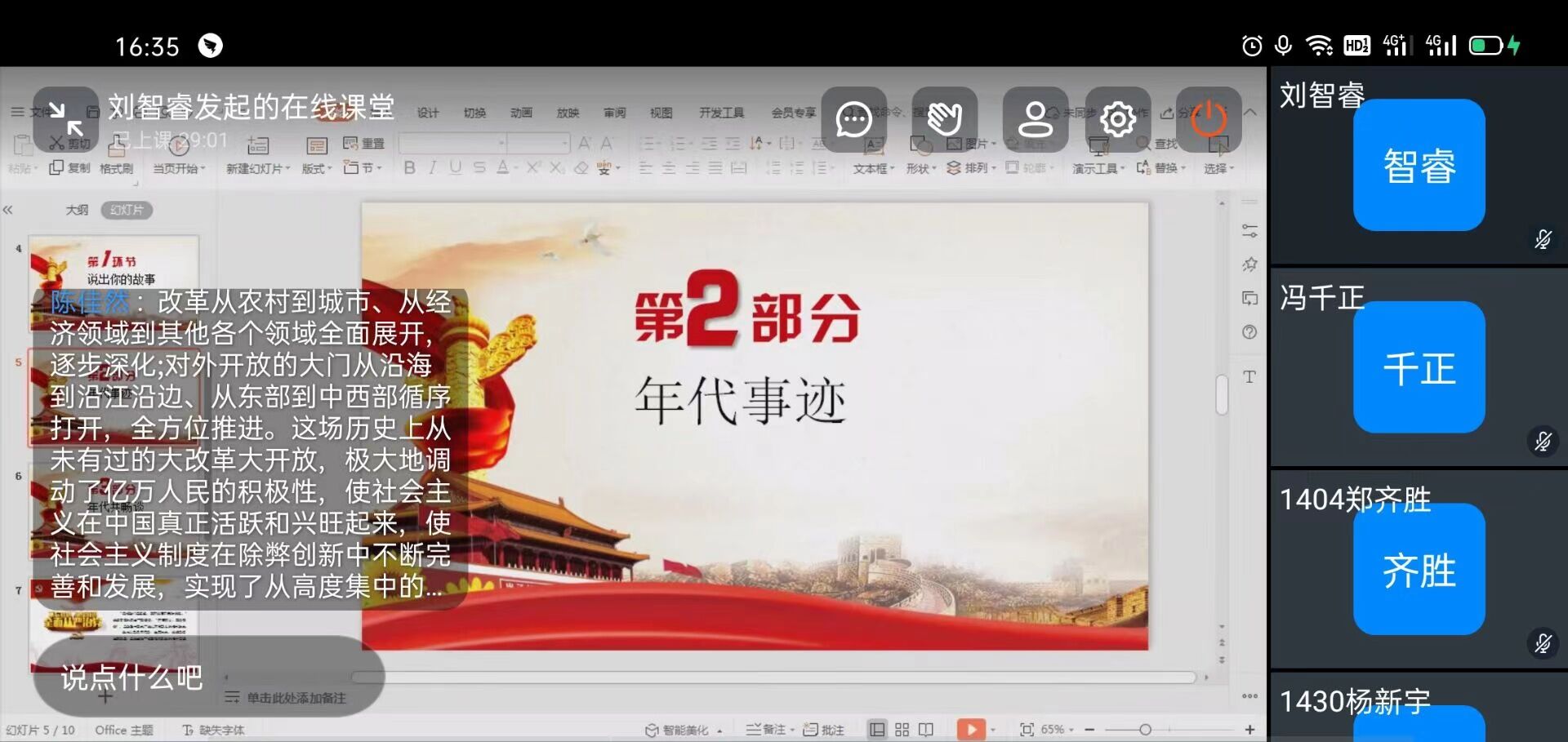Click the 单击此处添加备注 notes field
Screen dimensions: 1568x742
point(296,698)
